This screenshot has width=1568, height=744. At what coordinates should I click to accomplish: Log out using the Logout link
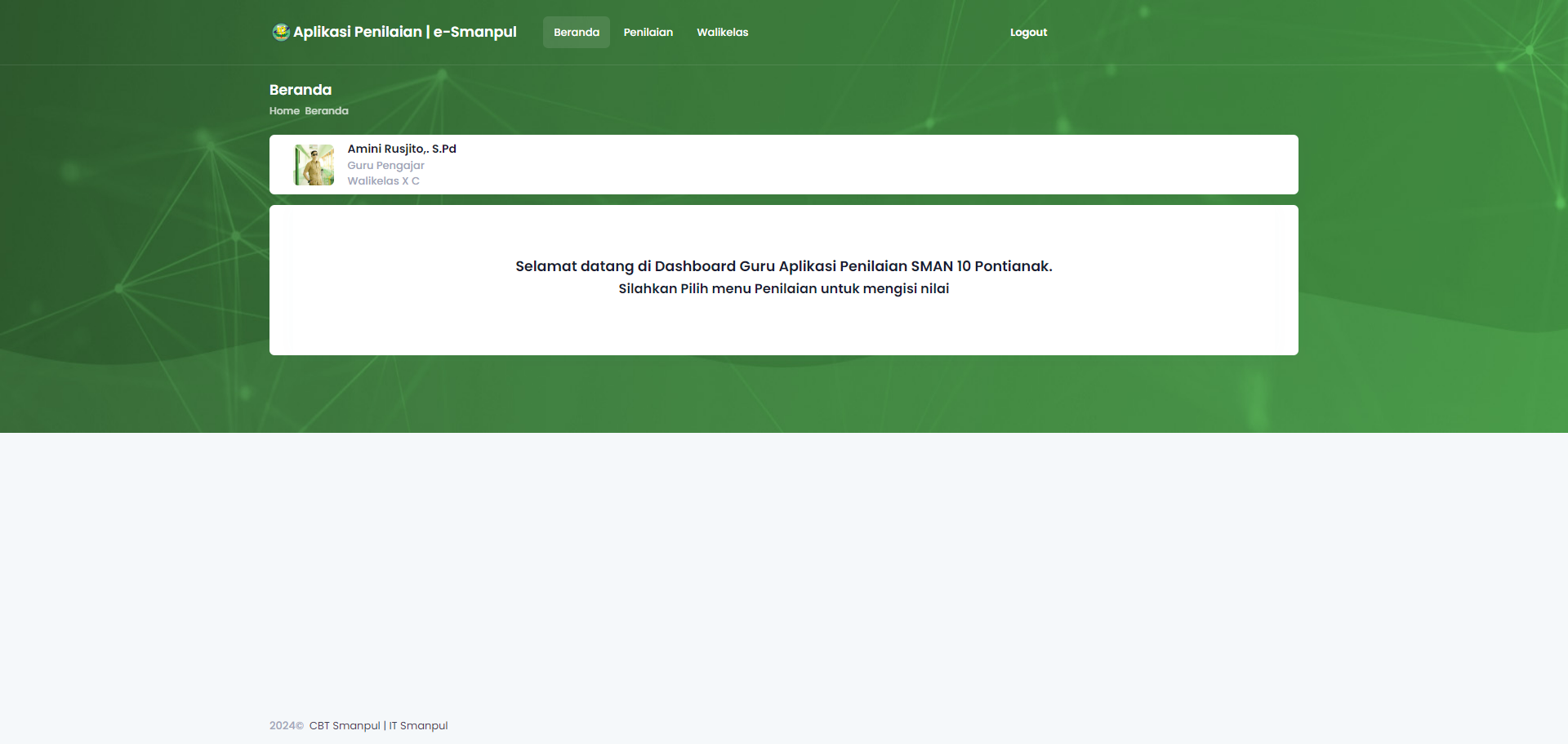coord(1027,33)
